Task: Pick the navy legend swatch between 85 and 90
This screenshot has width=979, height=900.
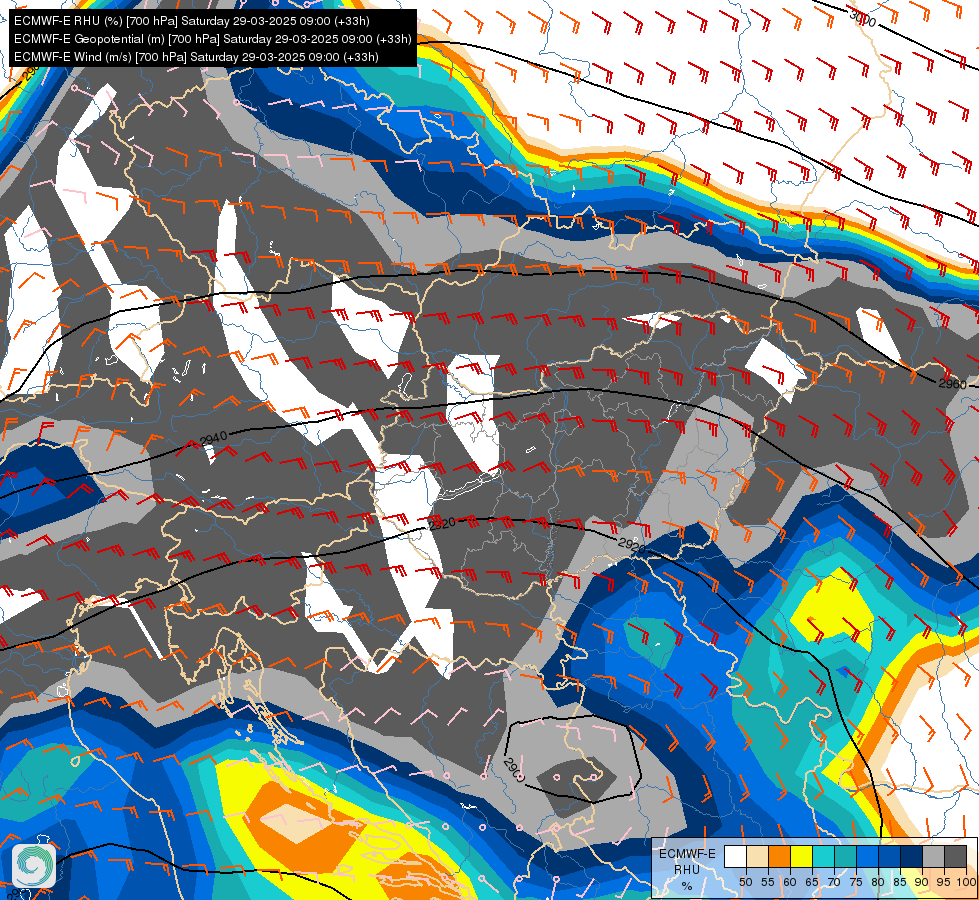Action: 912,856
